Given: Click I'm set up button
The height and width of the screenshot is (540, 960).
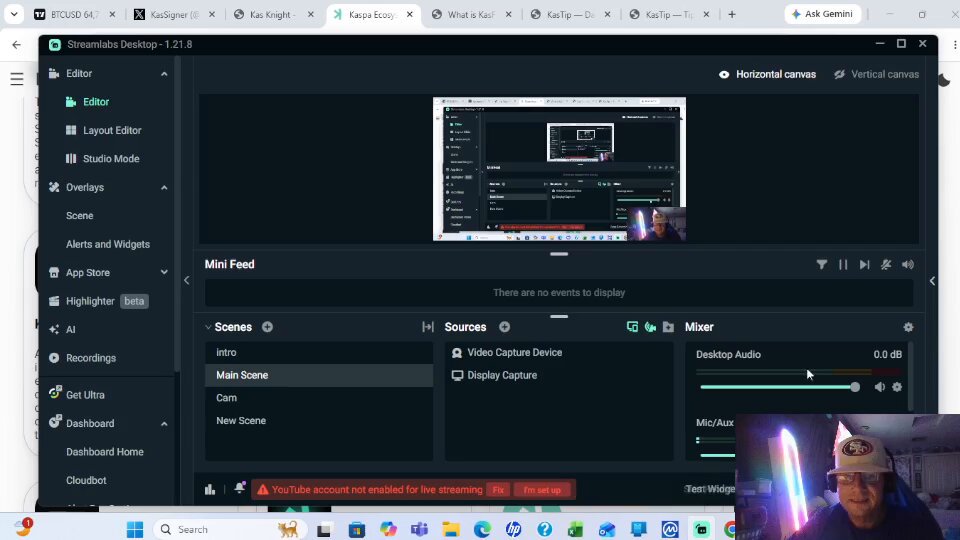Looking at the screenshot, I should tap(542, 490).
